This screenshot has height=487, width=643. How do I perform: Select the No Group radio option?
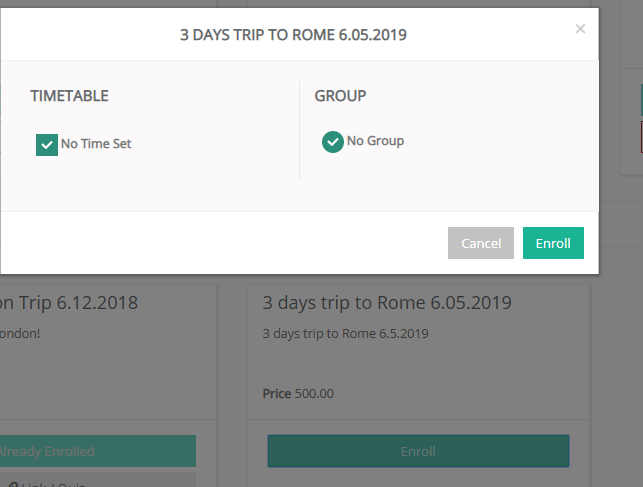333,142
